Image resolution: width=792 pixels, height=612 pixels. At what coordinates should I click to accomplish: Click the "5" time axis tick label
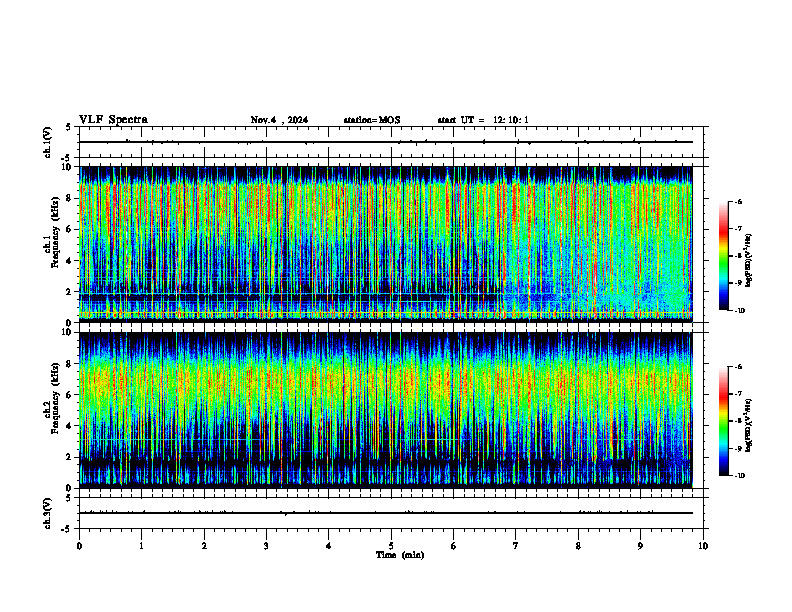click(391, 546)
